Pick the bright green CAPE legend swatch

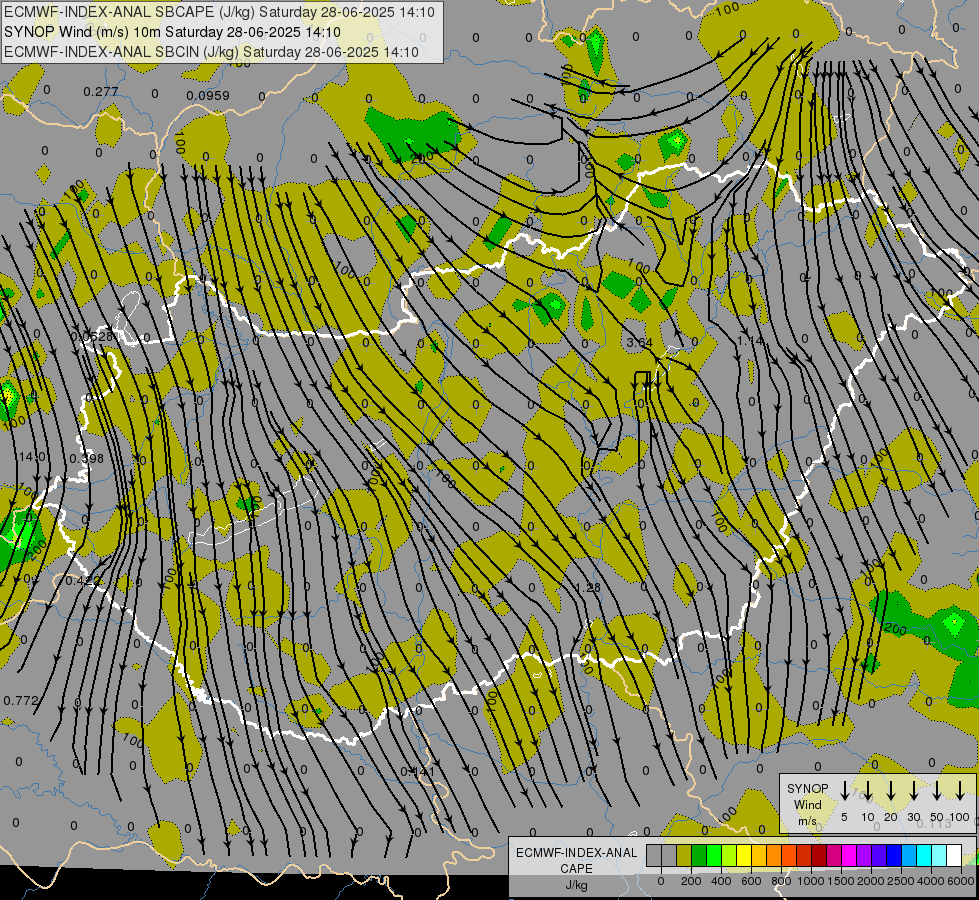[x=714, y=855]
